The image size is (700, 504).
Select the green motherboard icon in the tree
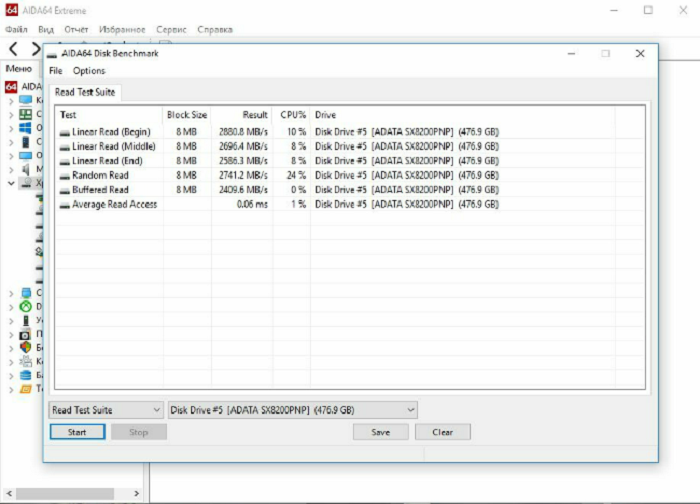pyautogui.click(x=25, y=114)
